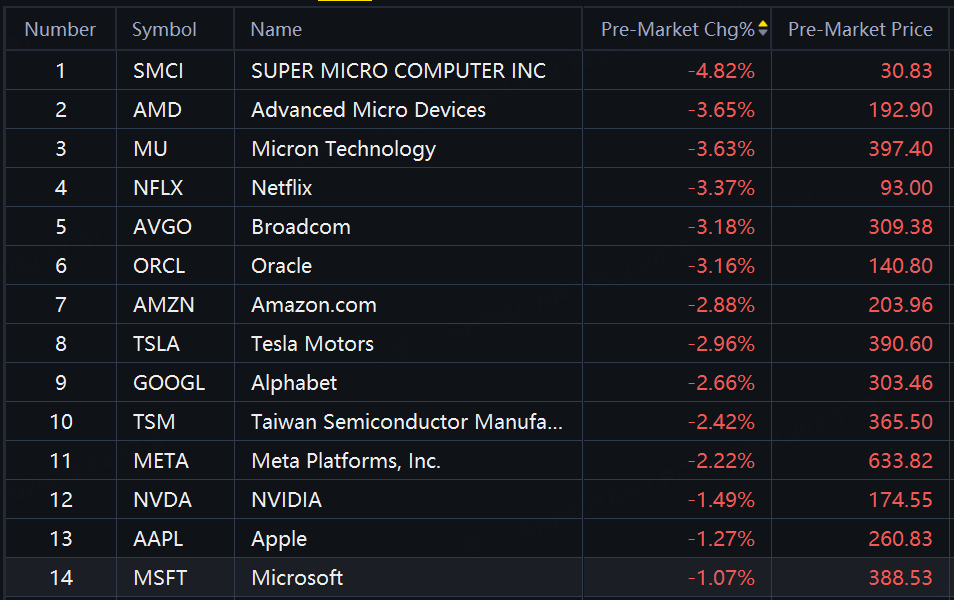
Task: Open the SMCI symbol link
Action: click(x=158, y=71)
